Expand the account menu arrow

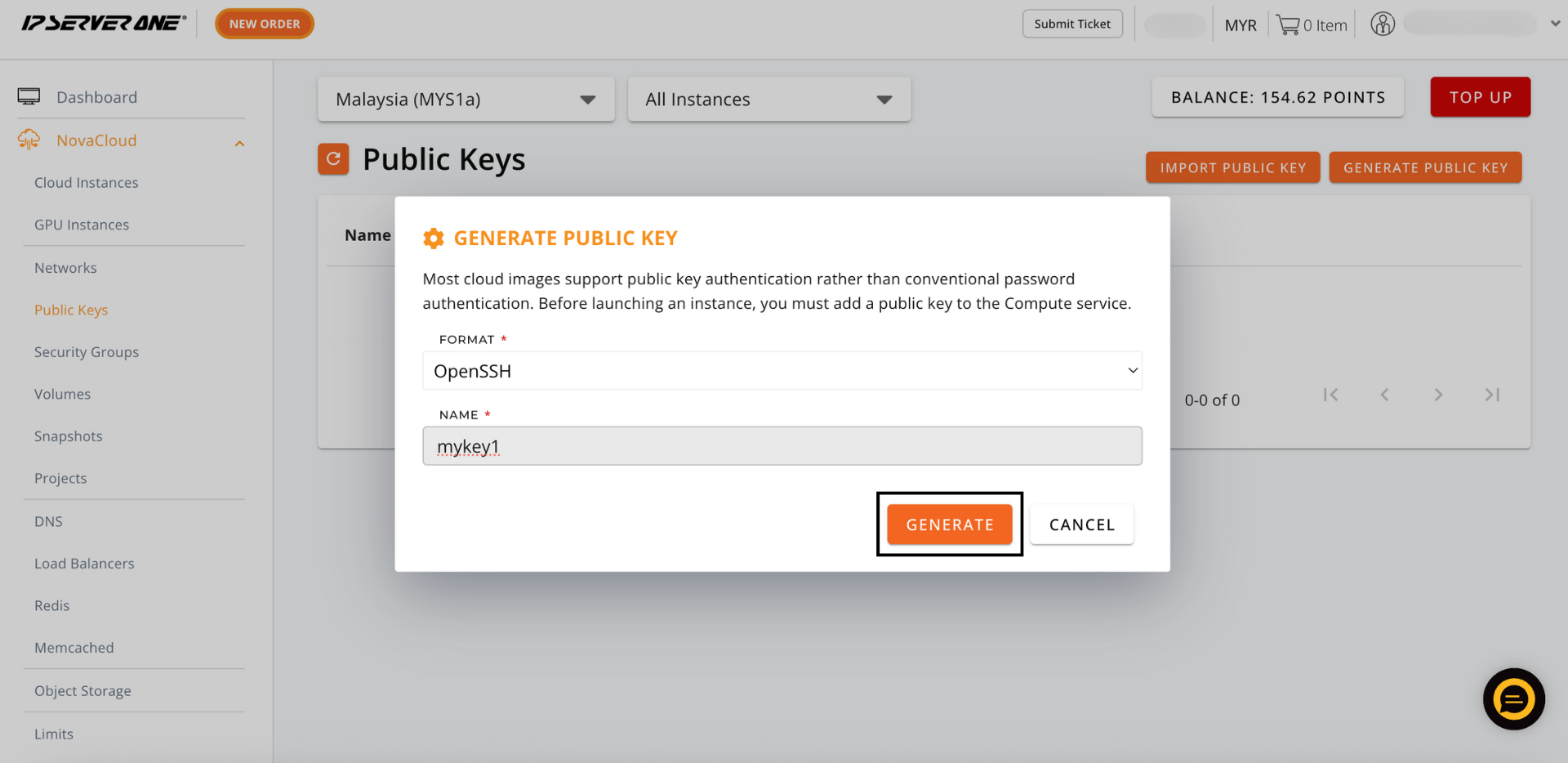pos(1555,24)
